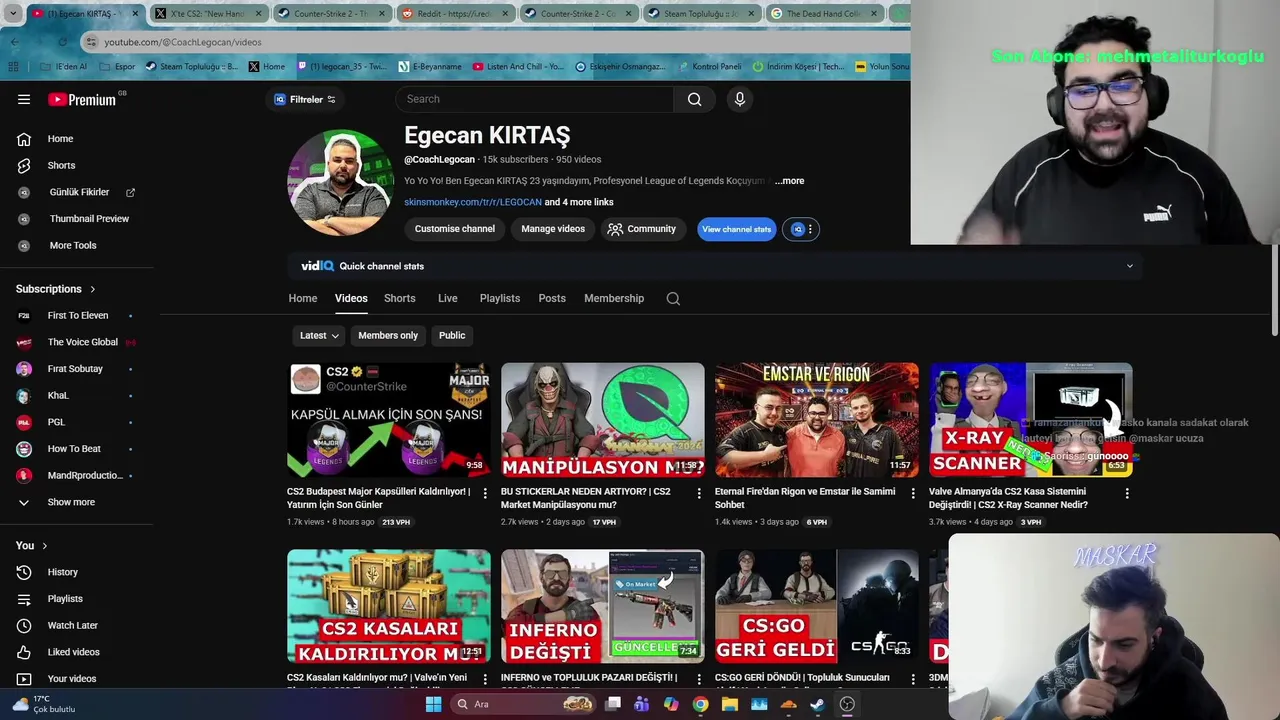Expand vidIQ Quick channel stats panel
1280x720 pixels.
click(1130, 266)
